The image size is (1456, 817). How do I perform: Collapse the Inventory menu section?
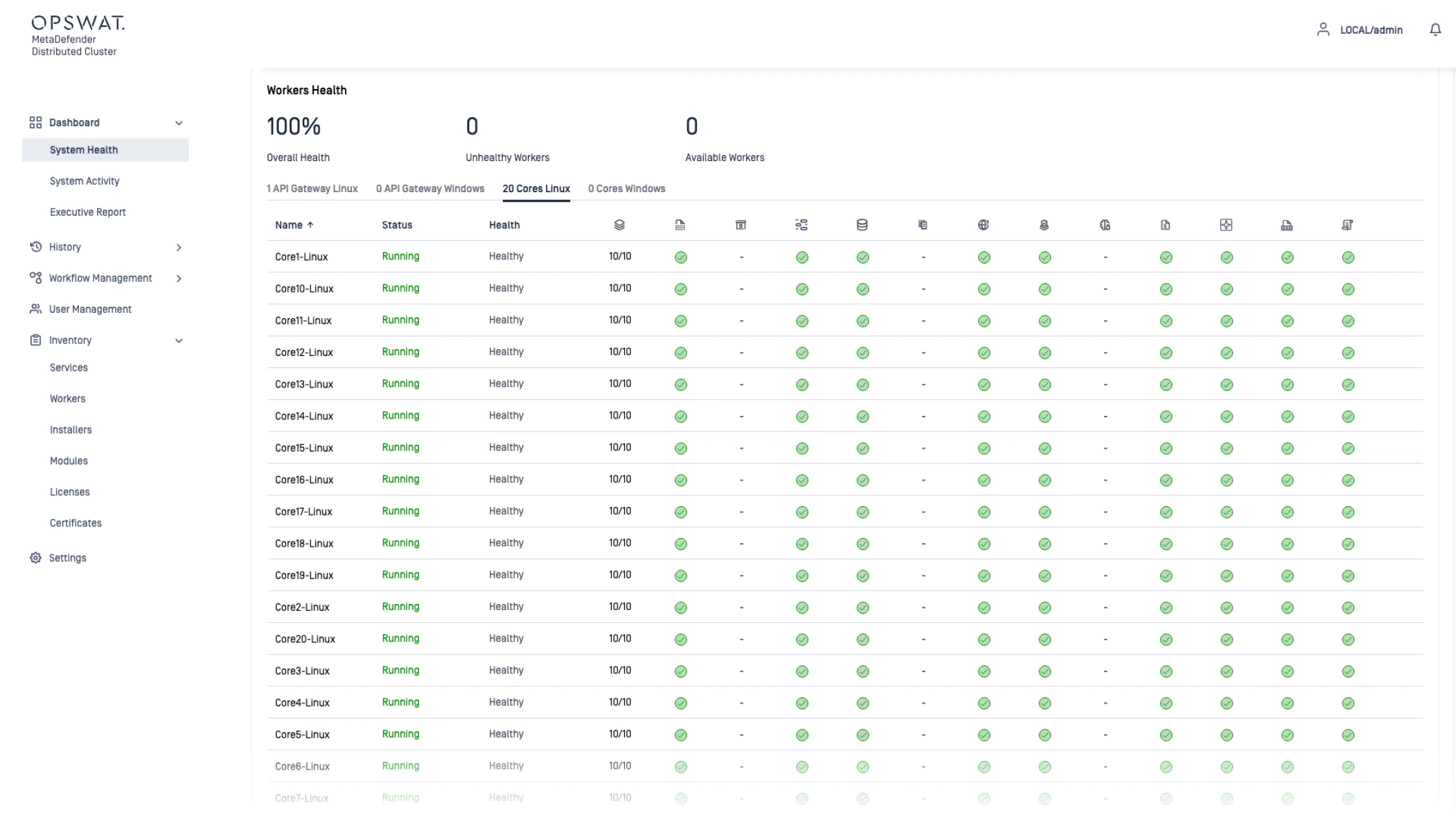(x=179, y=340)
